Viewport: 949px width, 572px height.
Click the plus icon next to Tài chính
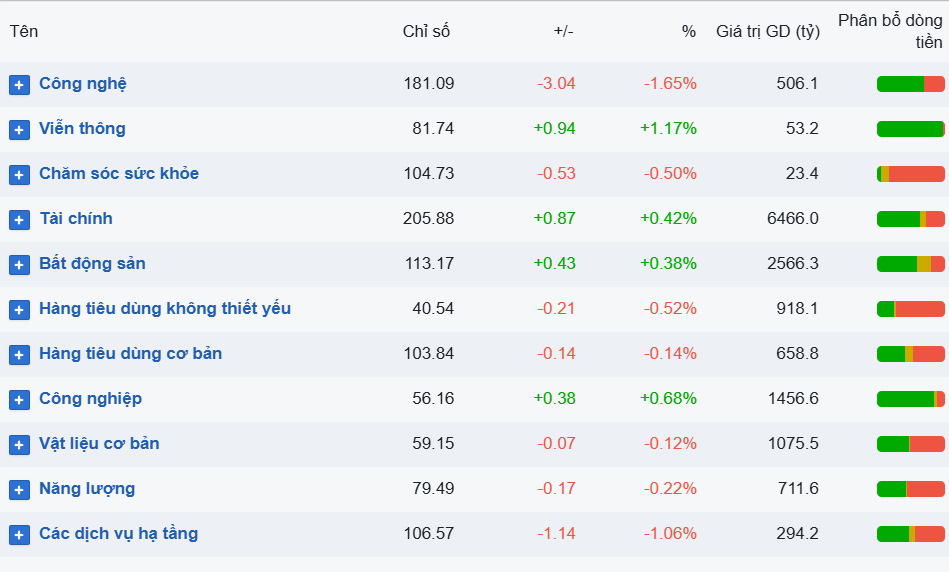click(19, 220)
